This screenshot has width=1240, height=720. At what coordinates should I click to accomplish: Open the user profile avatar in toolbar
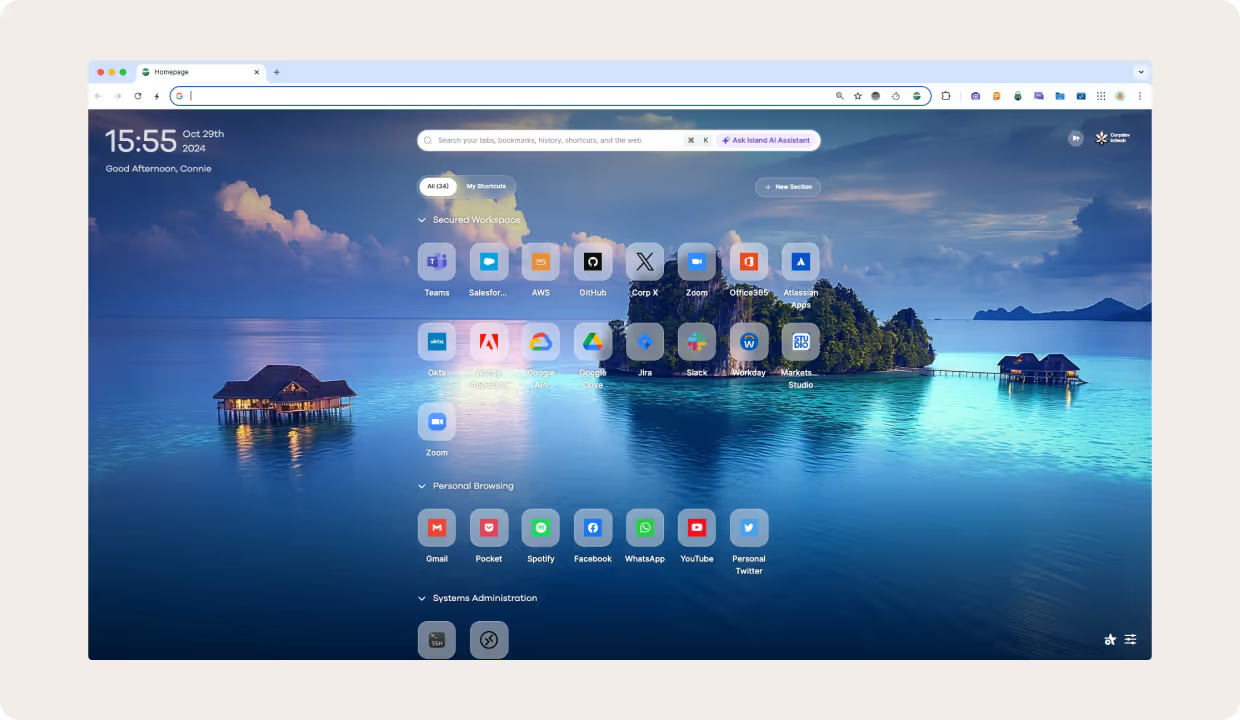coord(1120,96)
